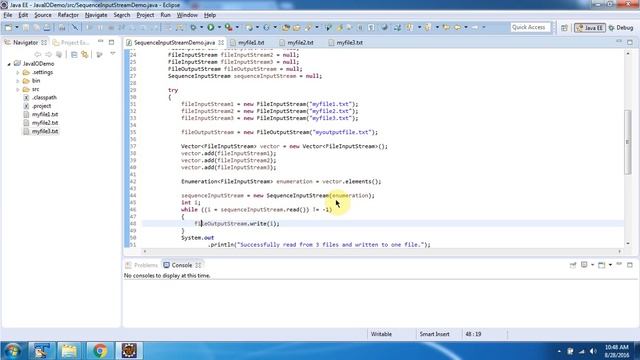Click the New file toolbar icon
Viewport: 640px width, 360px height.
8,27
